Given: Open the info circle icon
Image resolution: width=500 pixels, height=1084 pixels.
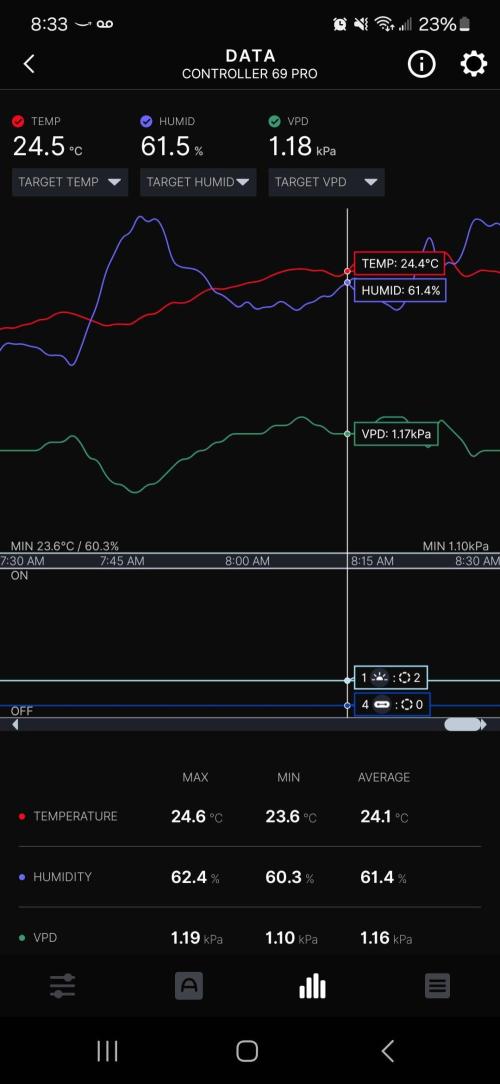Looking at the screenshot, I should 421,64.
